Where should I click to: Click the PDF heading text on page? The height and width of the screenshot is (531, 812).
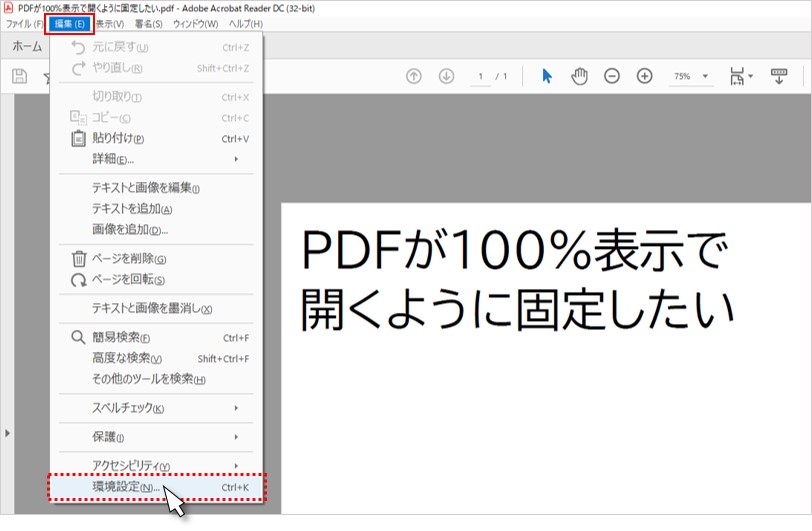(x=517, y=280)
